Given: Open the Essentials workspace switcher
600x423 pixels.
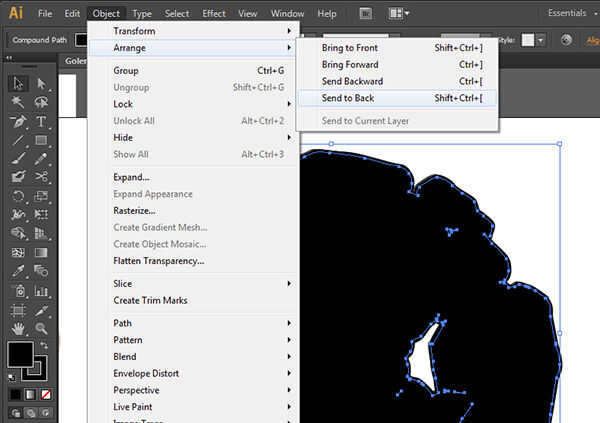Looking at the screenshot, I should point(572,13).
